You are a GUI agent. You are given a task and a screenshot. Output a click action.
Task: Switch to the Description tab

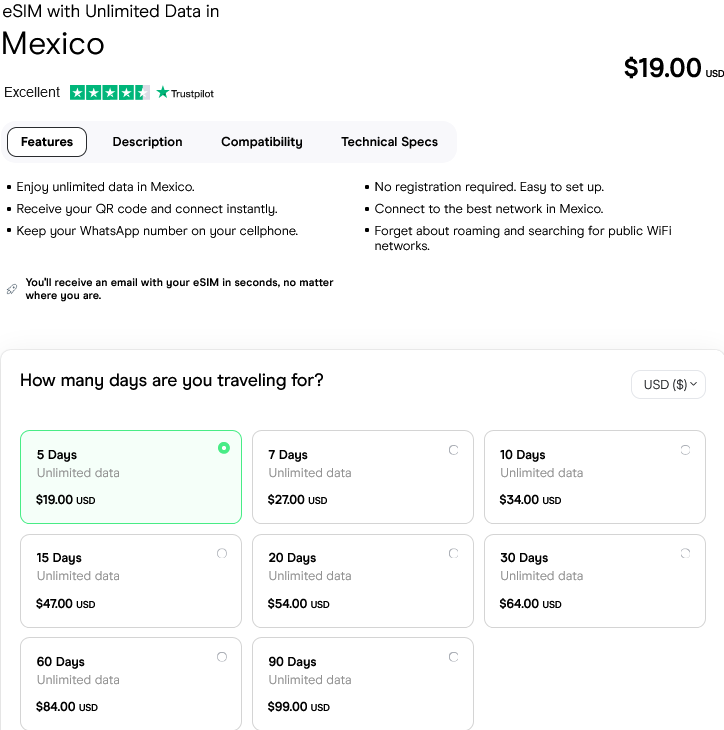tap(147, 142)
